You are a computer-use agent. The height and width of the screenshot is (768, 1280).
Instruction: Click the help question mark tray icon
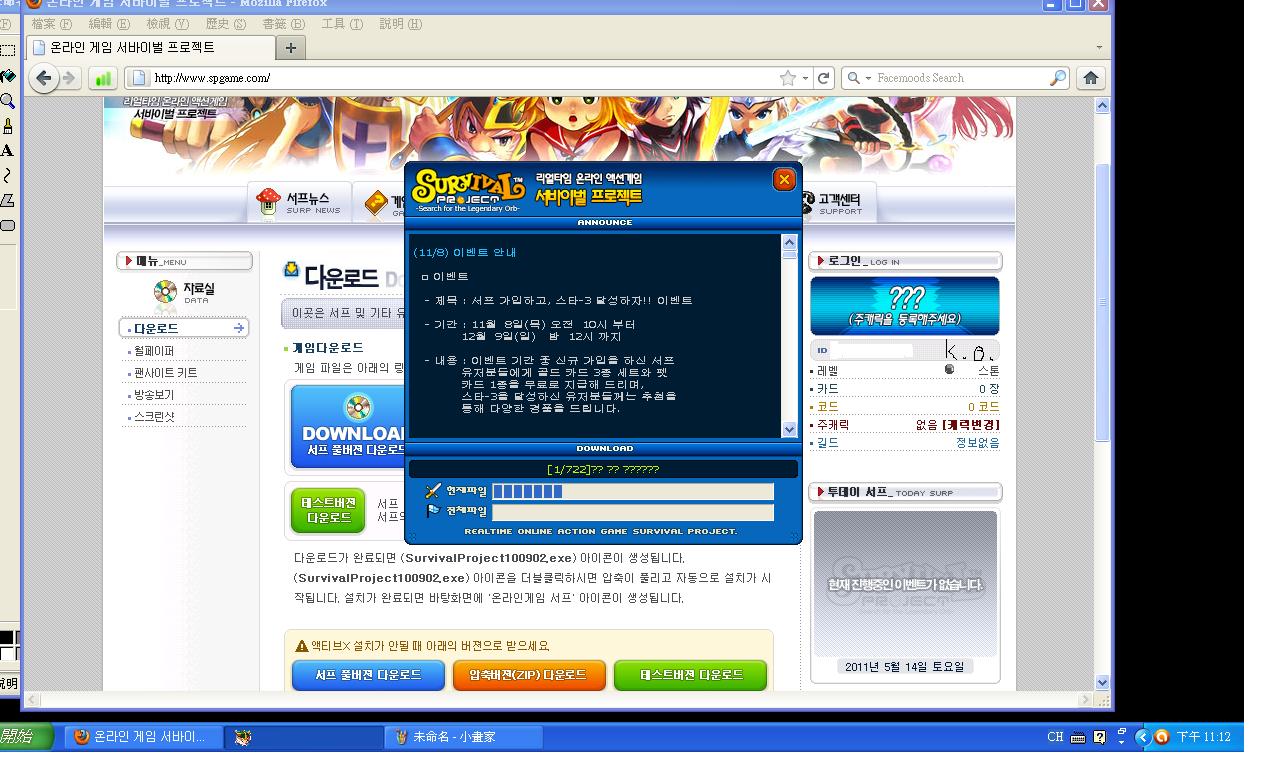pyautogui.click(x=1100, y=737)
